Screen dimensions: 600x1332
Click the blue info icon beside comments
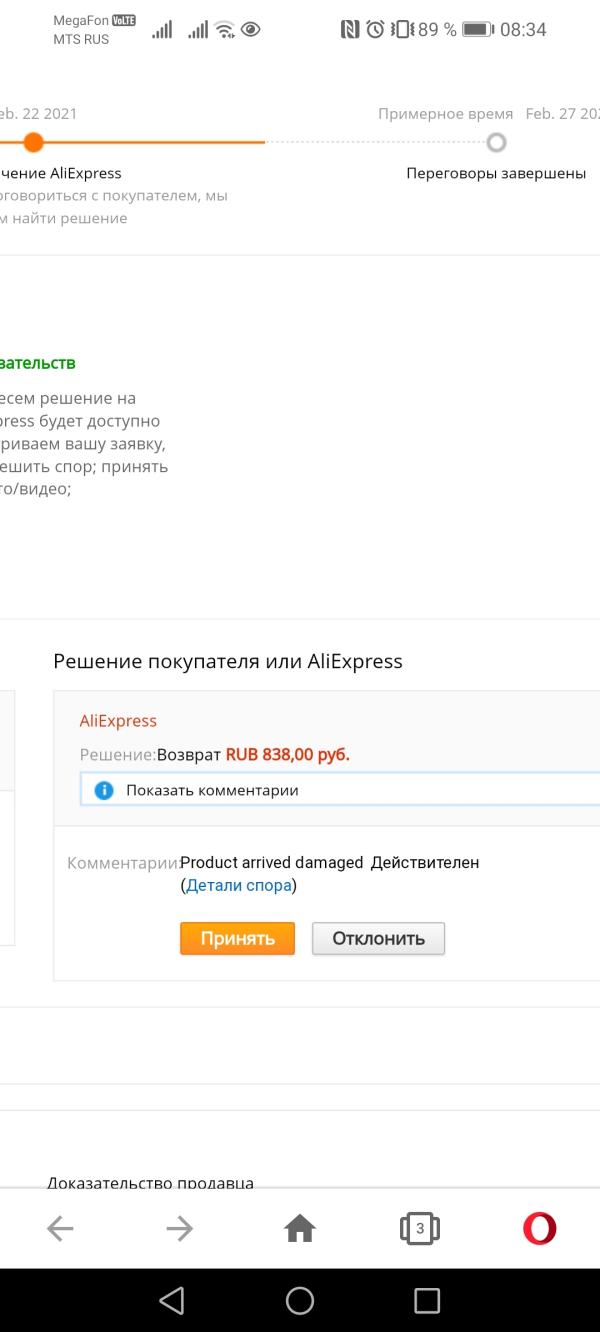coord(104,790)
